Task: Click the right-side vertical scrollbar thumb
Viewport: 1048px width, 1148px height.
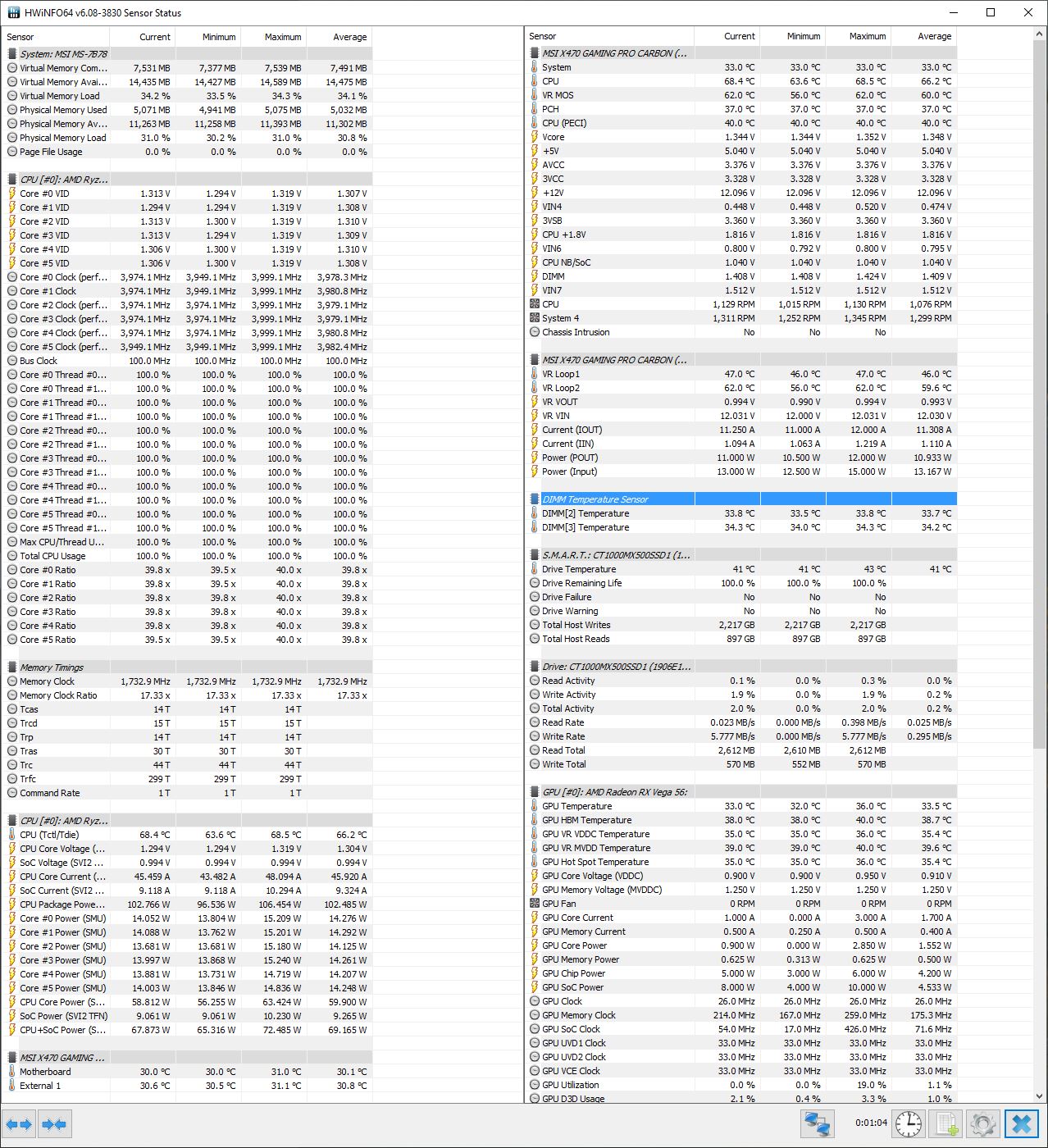Action: click(x=1040, y=395)
